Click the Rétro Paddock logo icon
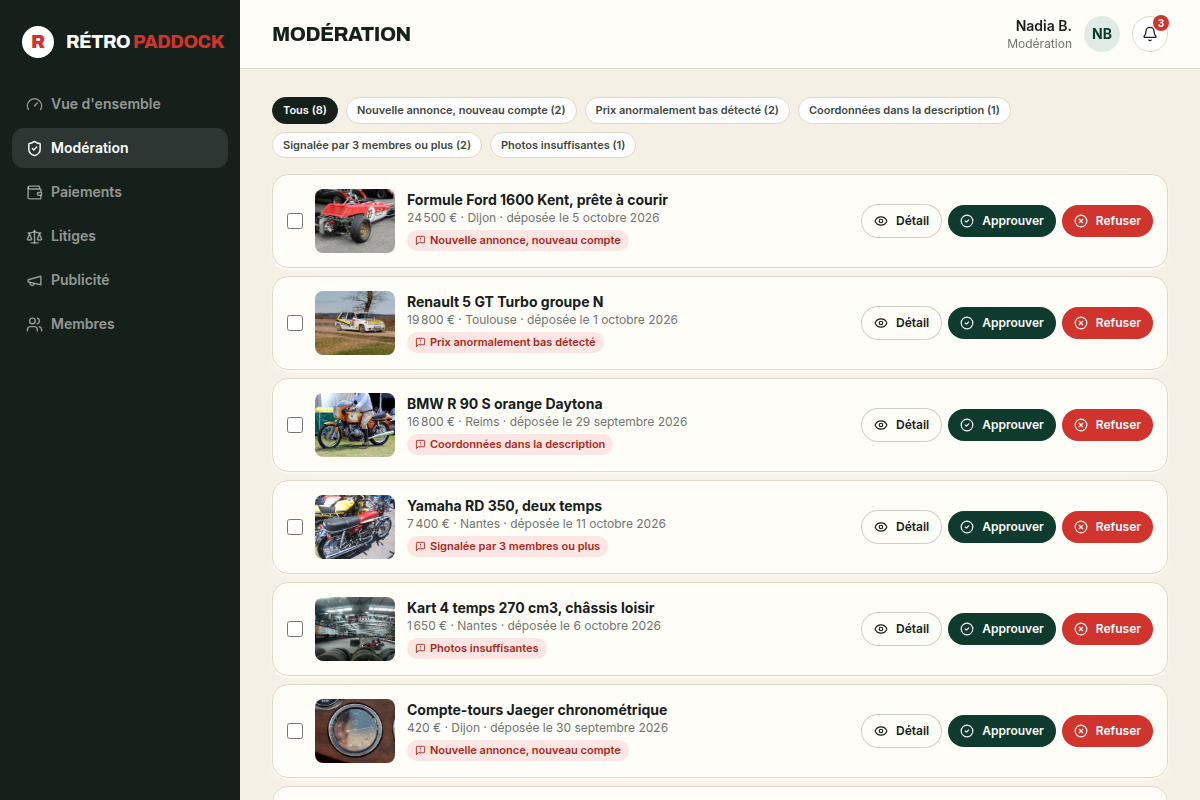 [x=38, y=42]
